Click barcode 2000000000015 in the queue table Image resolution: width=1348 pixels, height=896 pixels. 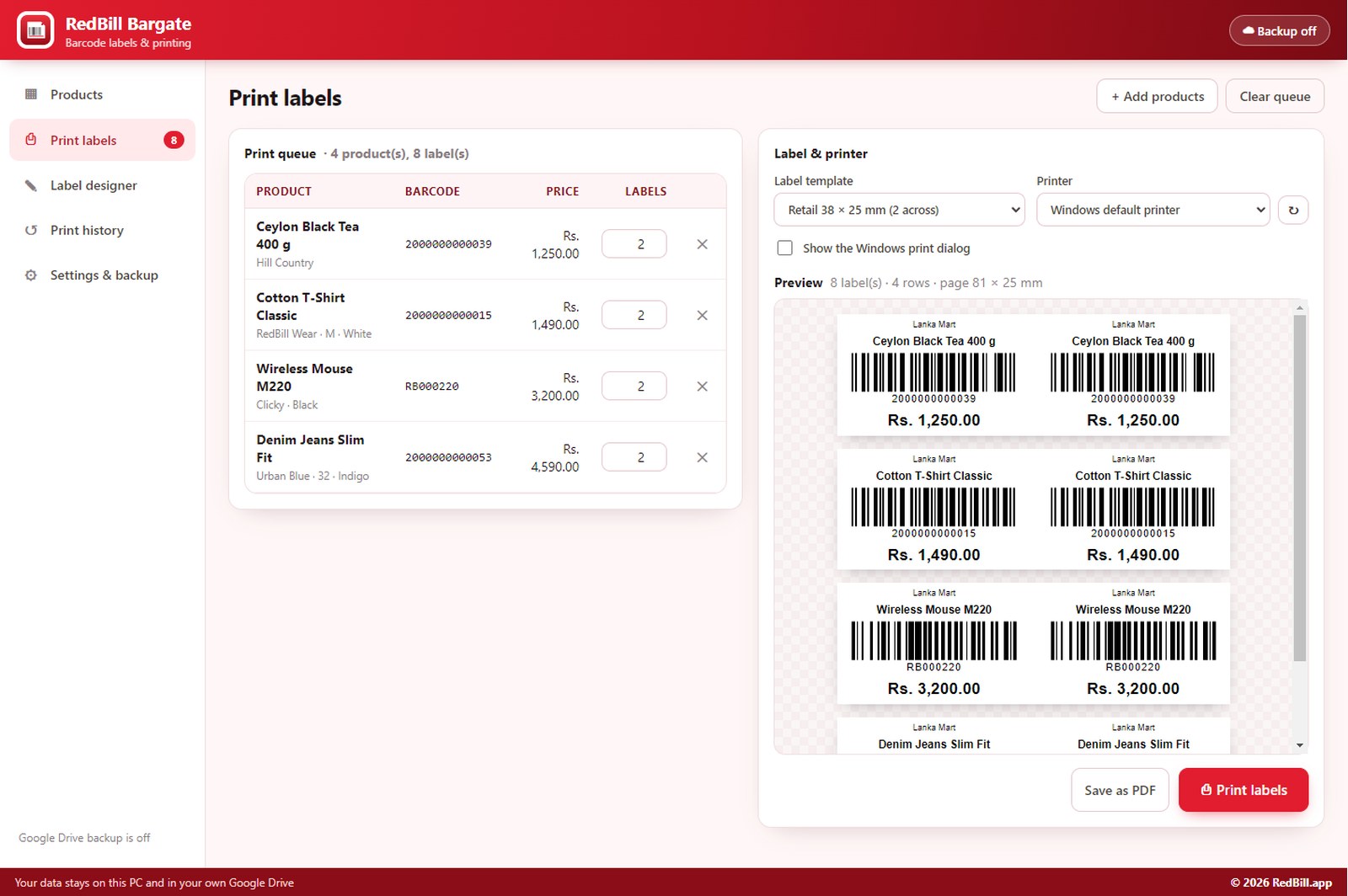tap(448, 315)
